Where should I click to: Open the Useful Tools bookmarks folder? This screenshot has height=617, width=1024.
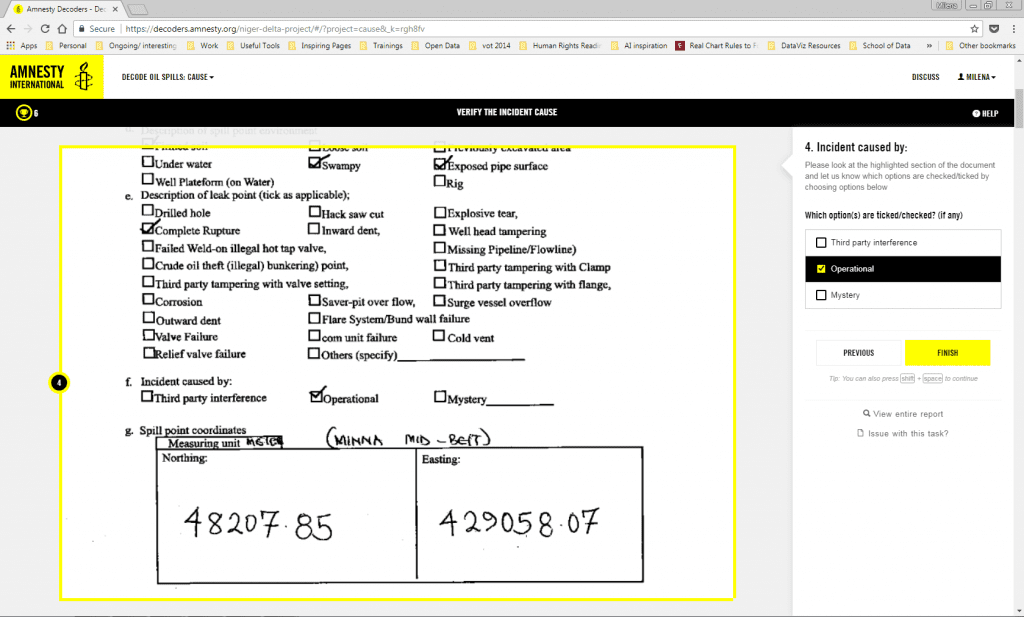[x=253, y=46]
